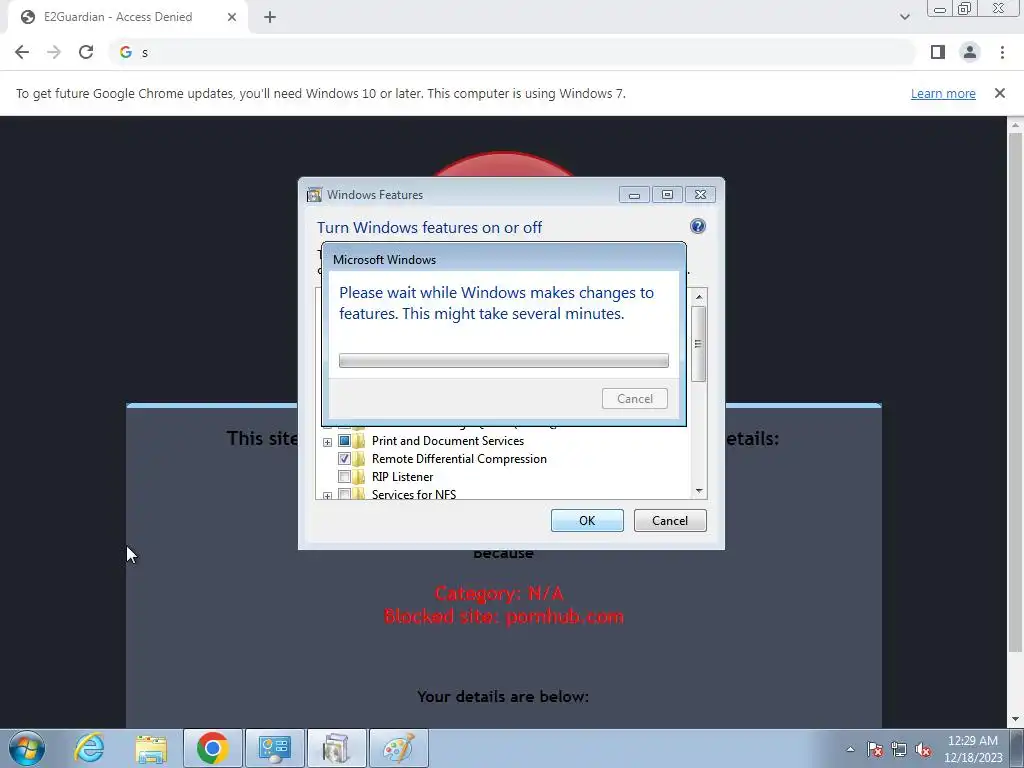
Task: Click the Chrome address bar
Action: pos(513,52)
